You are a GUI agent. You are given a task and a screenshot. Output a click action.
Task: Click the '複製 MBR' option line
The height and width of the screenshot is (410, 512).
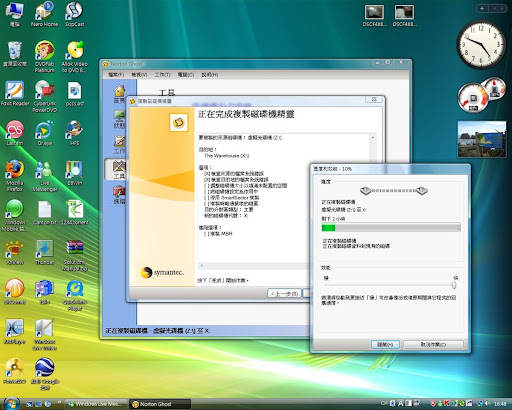click(x=218, y=234)
